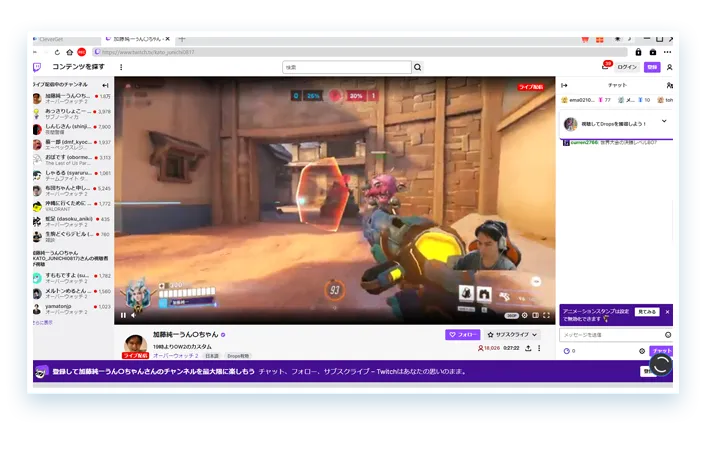Open the サブスクライブ dropdown button
The image size is (701, 452).
512,334
